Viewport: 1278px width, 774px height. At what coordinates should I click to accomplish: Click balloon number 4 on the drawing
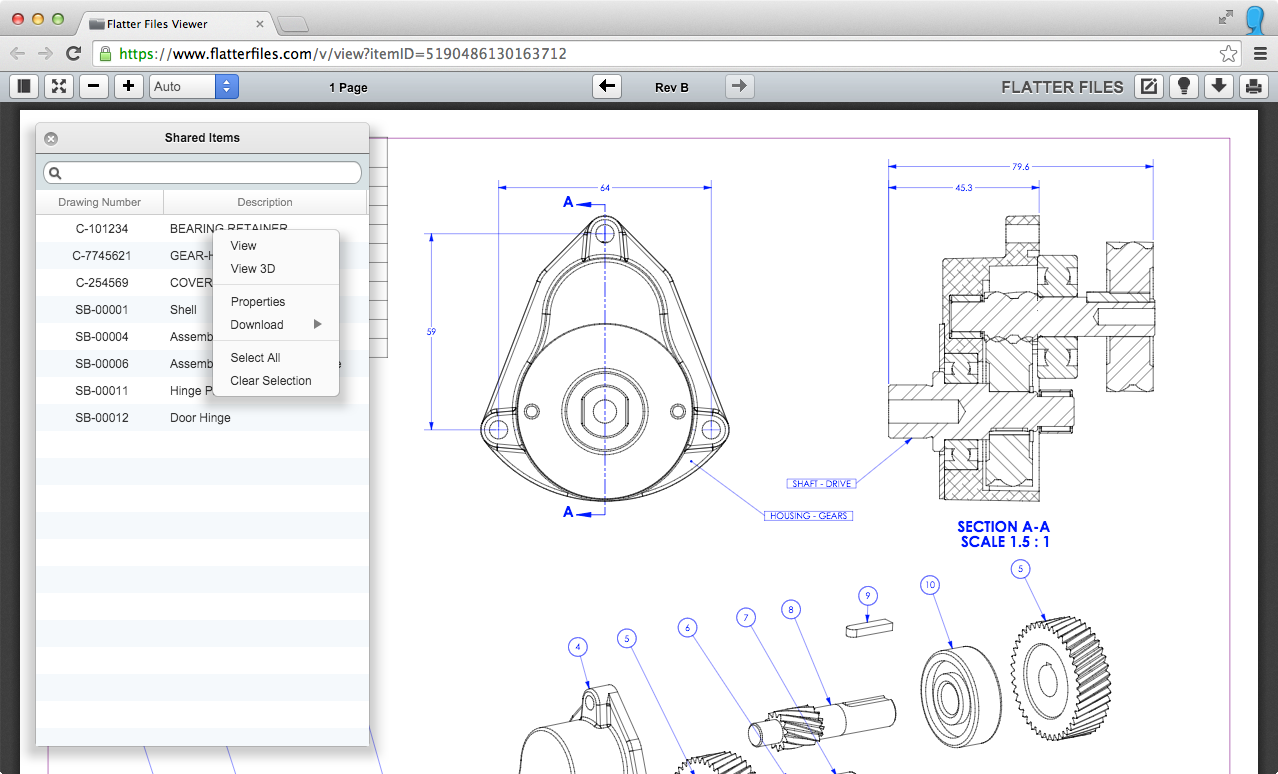577,647
